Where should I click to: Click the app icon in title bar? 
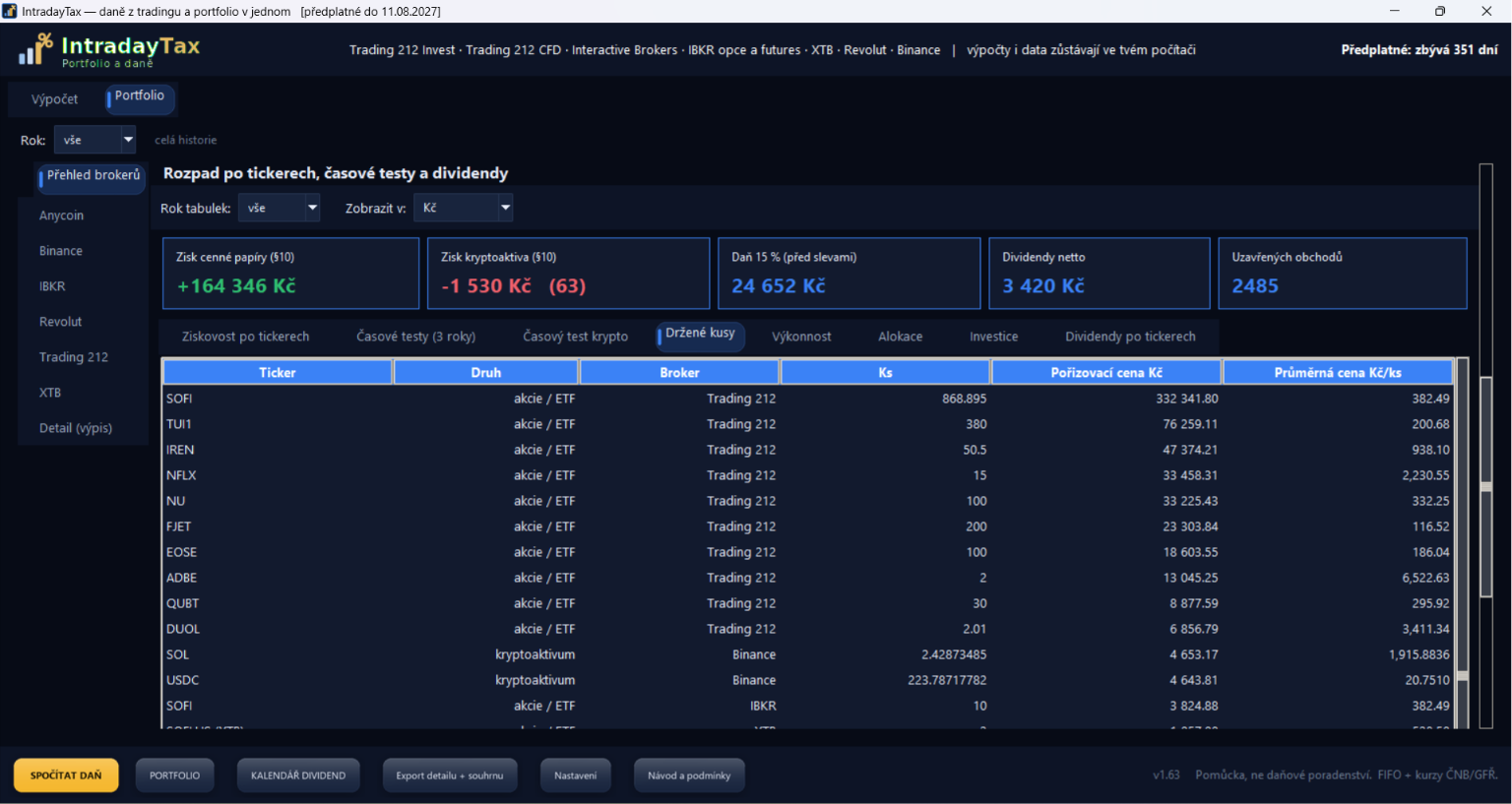pyautogui.click(x=10, y=11)
